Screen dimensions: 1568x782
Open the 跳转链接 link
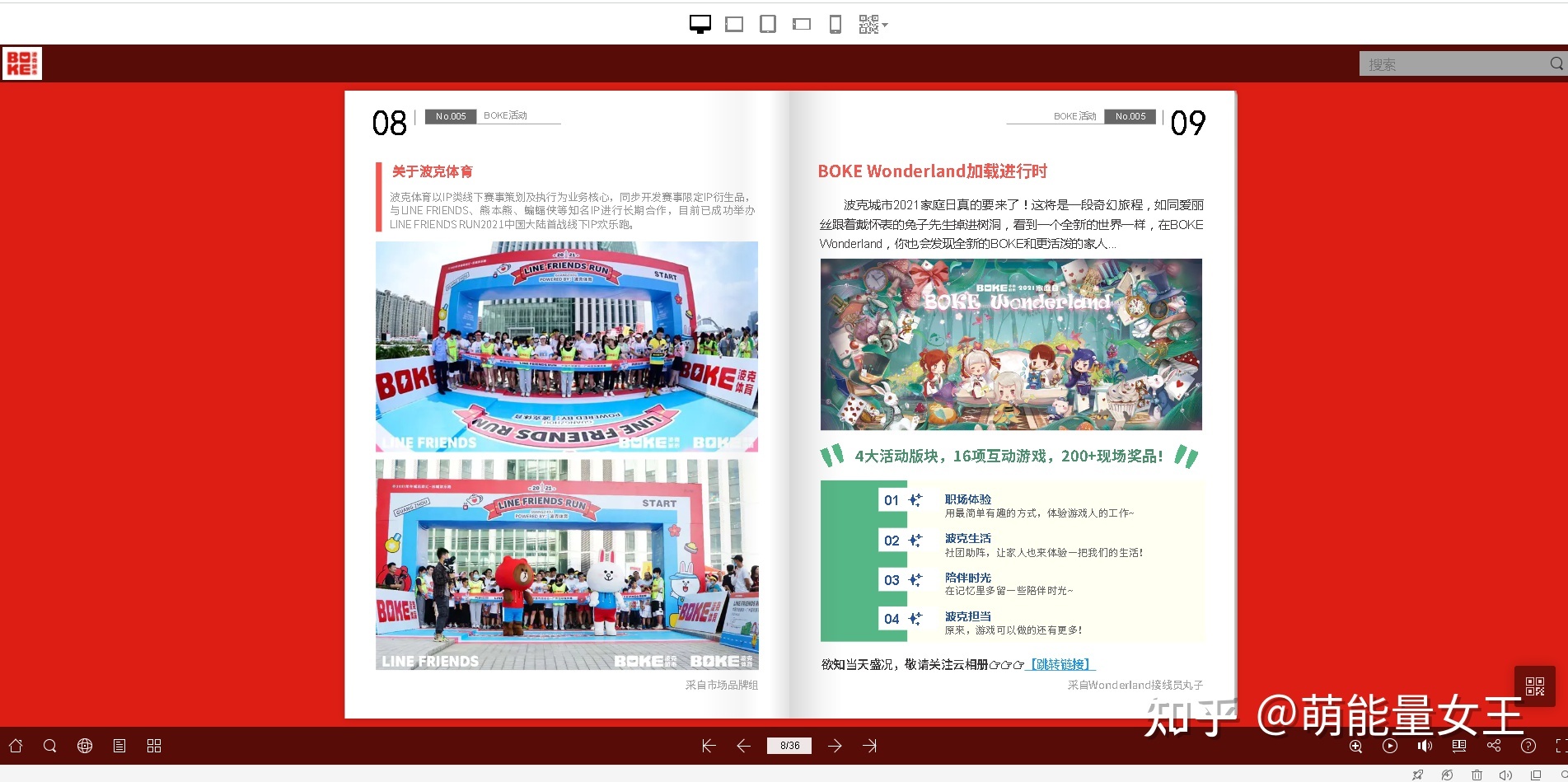1061,664
